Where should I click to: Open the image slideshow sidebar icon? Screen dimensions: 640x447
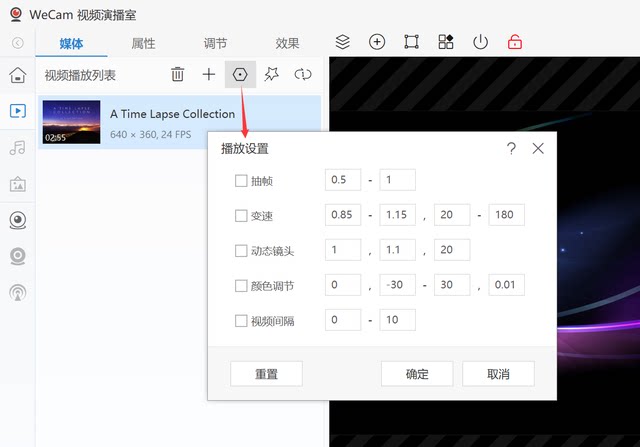[x=18, y=185]
